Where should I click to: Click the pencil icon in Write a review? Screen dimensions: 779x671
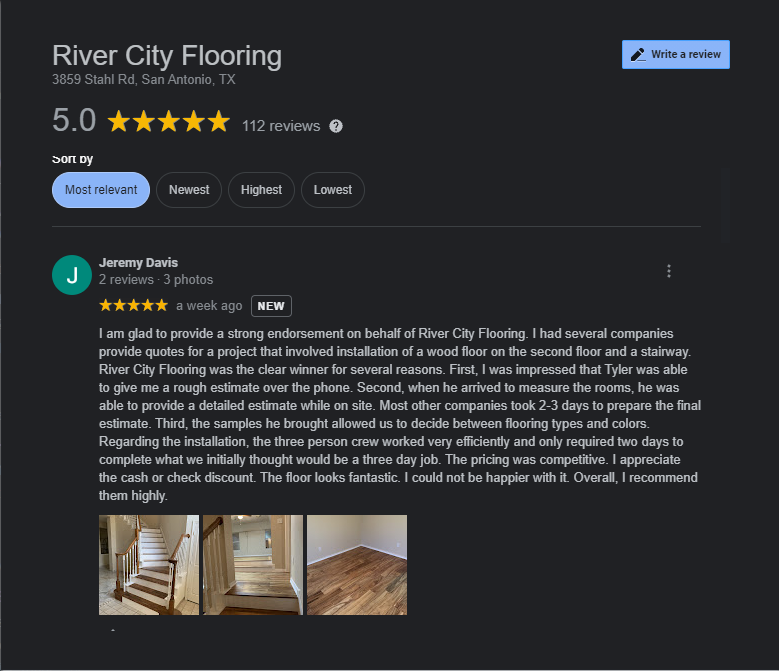point(638,55)
